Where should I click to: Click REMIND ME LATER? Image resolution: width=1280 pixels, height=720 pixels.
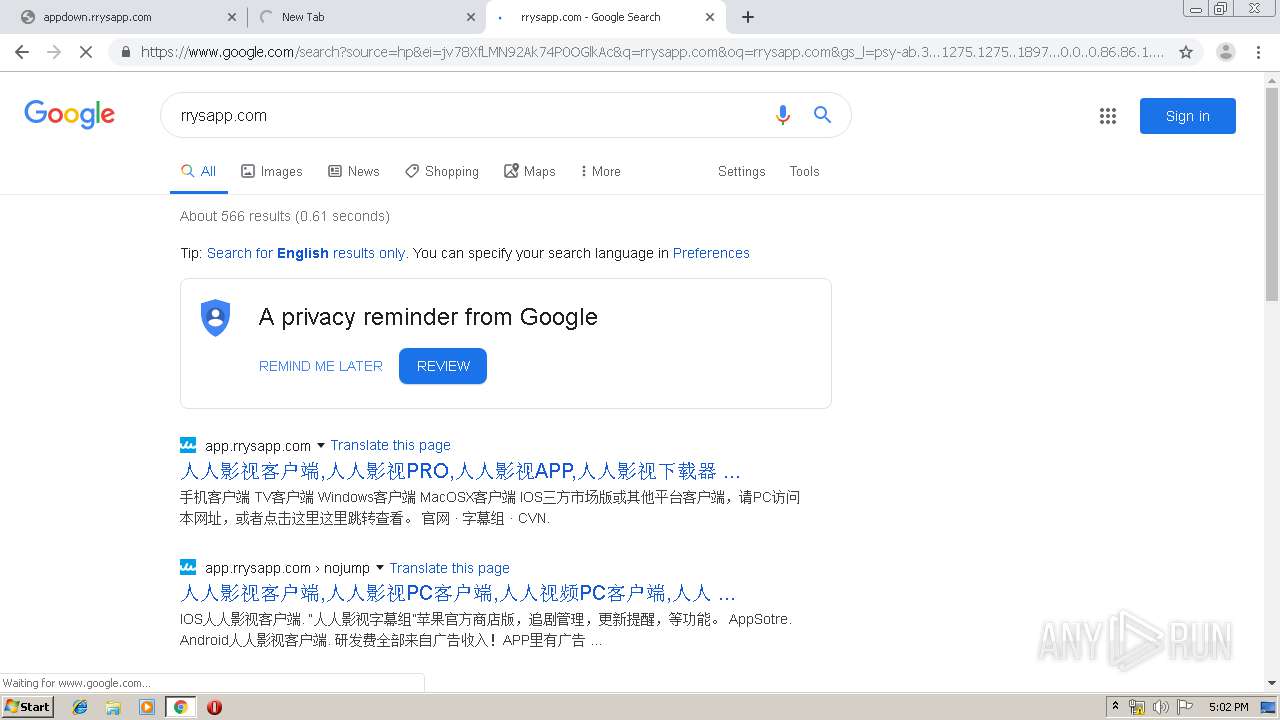(321, 366)
